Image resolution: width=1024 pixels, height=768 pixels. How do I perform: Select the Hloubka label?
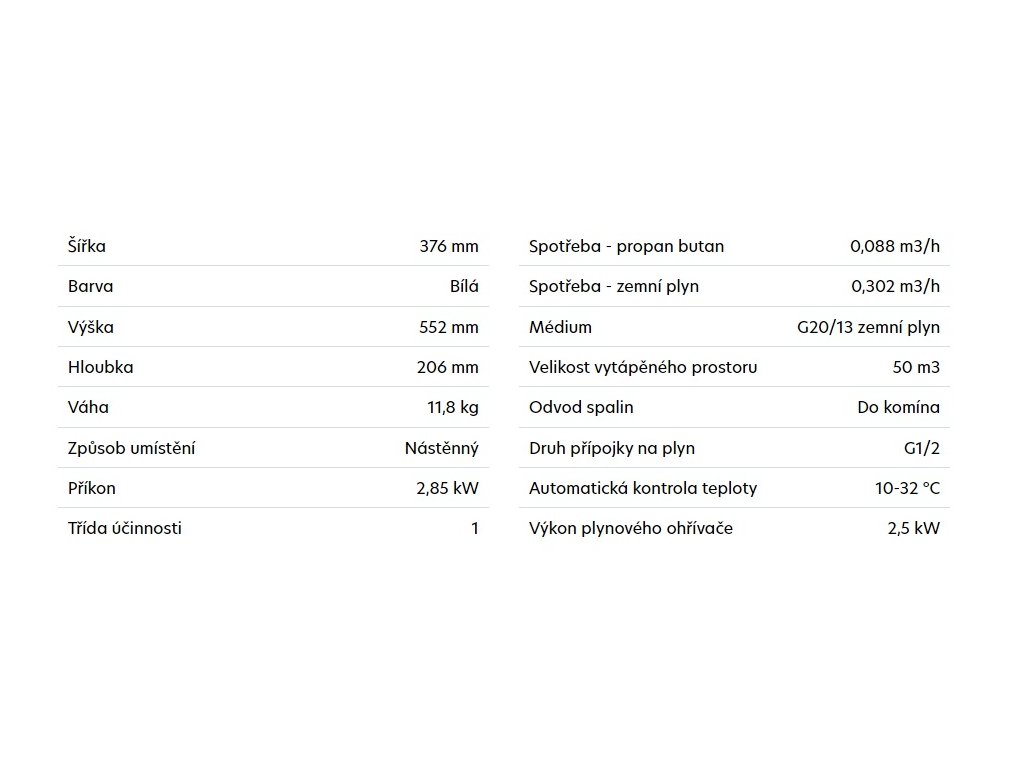(100, 367)
